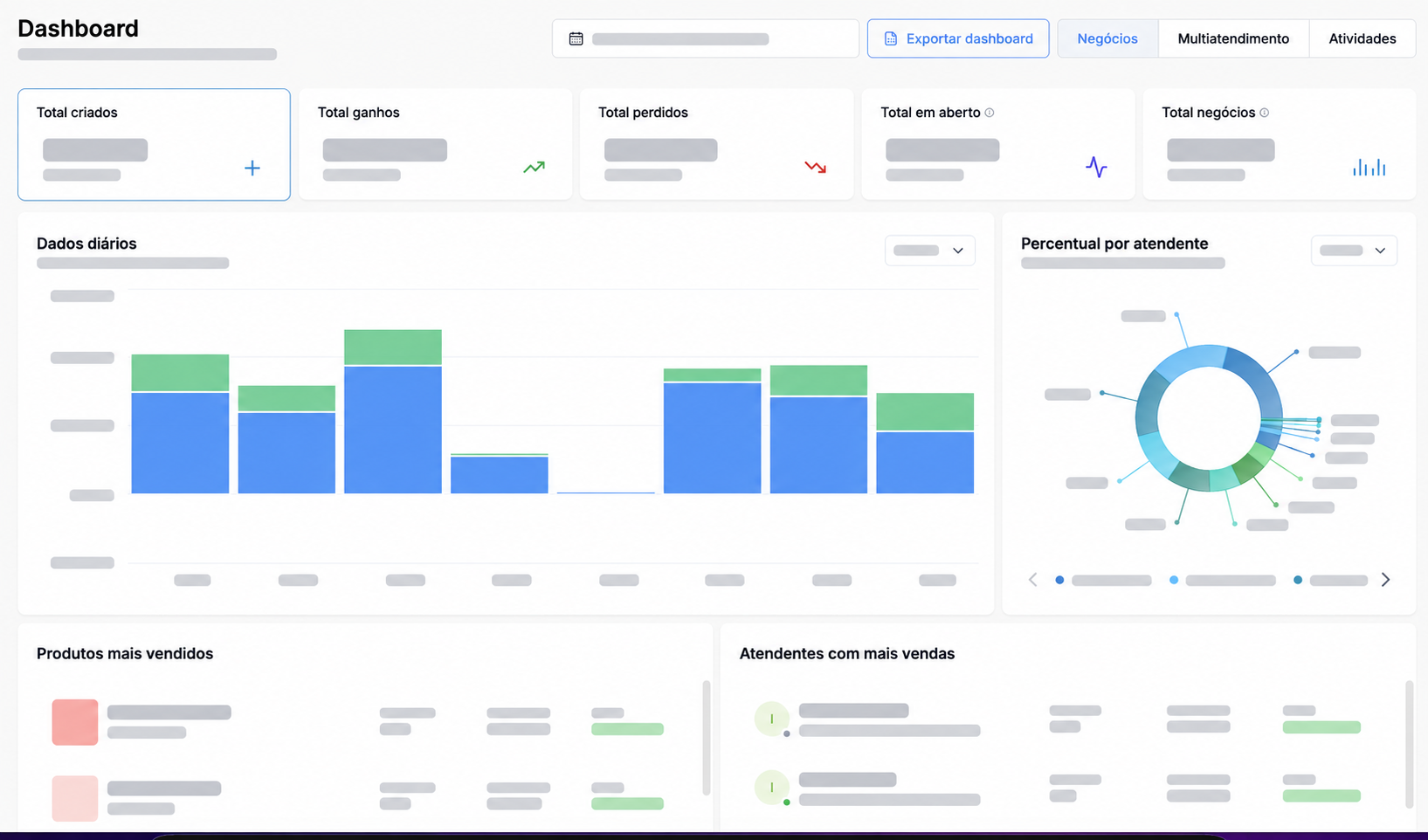Select the attendant avatar with gray status dot
Viewport: 1428px width, 840px height.
click(x=772, y=720)
